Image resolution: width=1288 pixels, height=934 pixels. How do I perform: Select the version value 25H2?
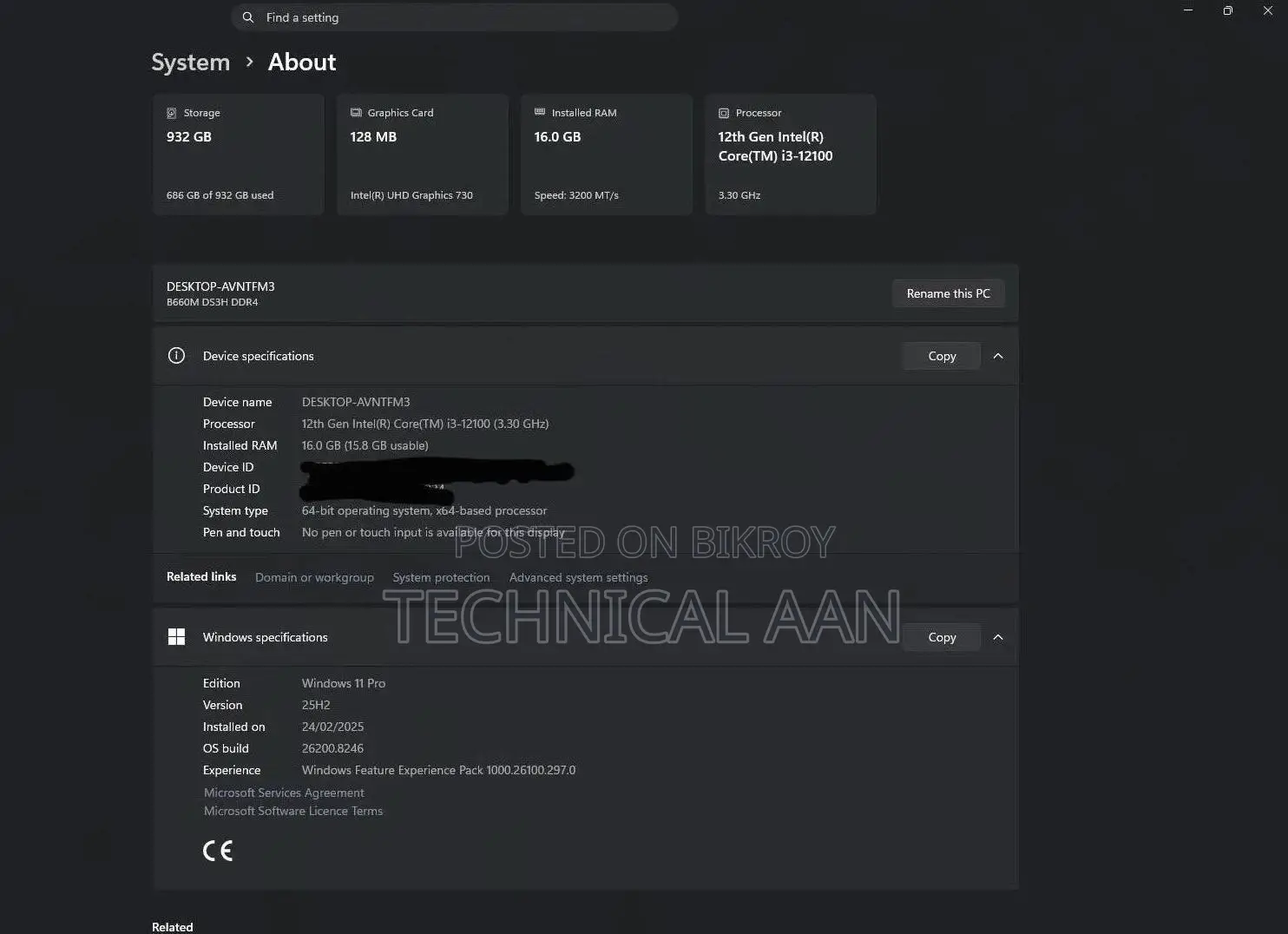click(316, 705)
